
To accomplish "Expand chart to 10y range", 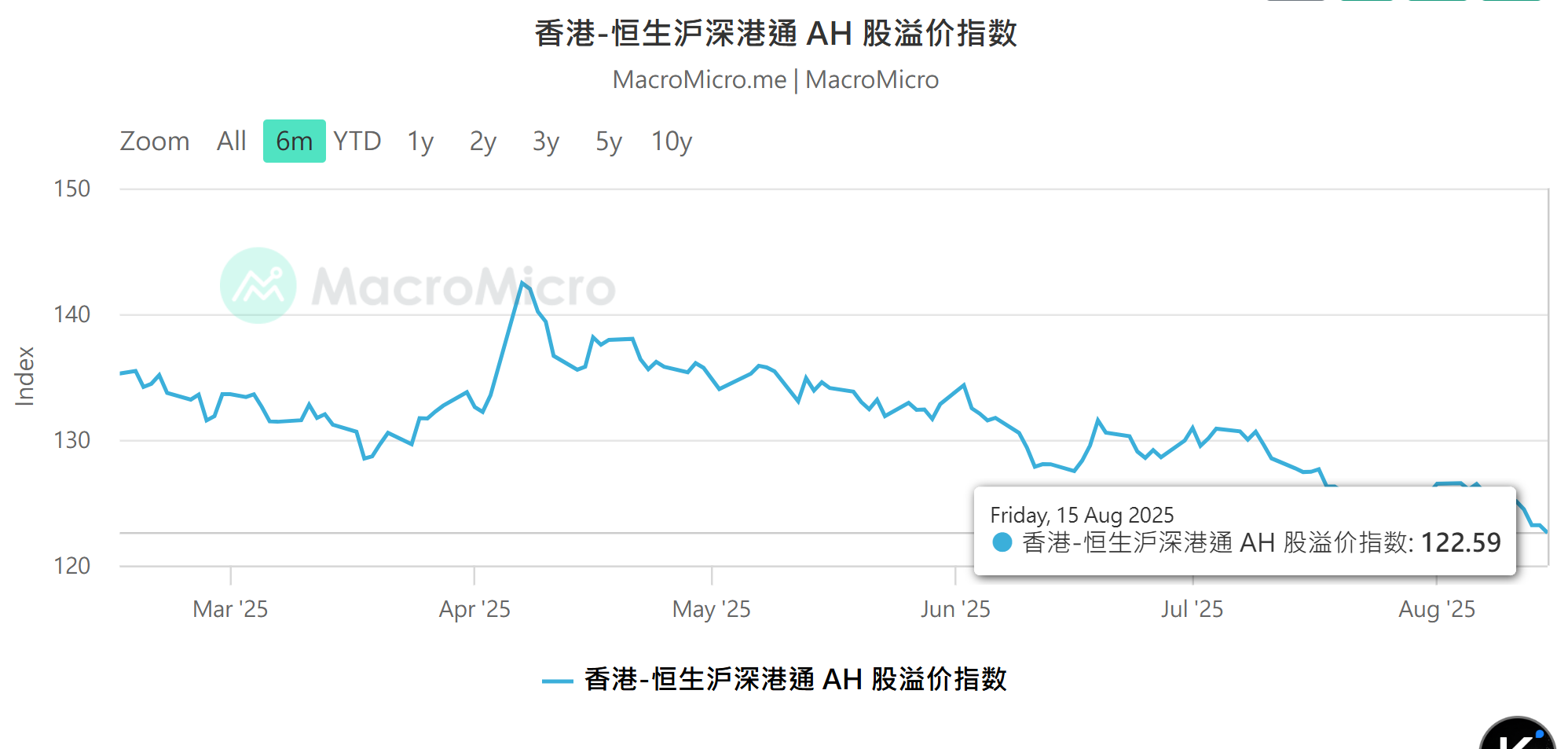I will point(672,141).
